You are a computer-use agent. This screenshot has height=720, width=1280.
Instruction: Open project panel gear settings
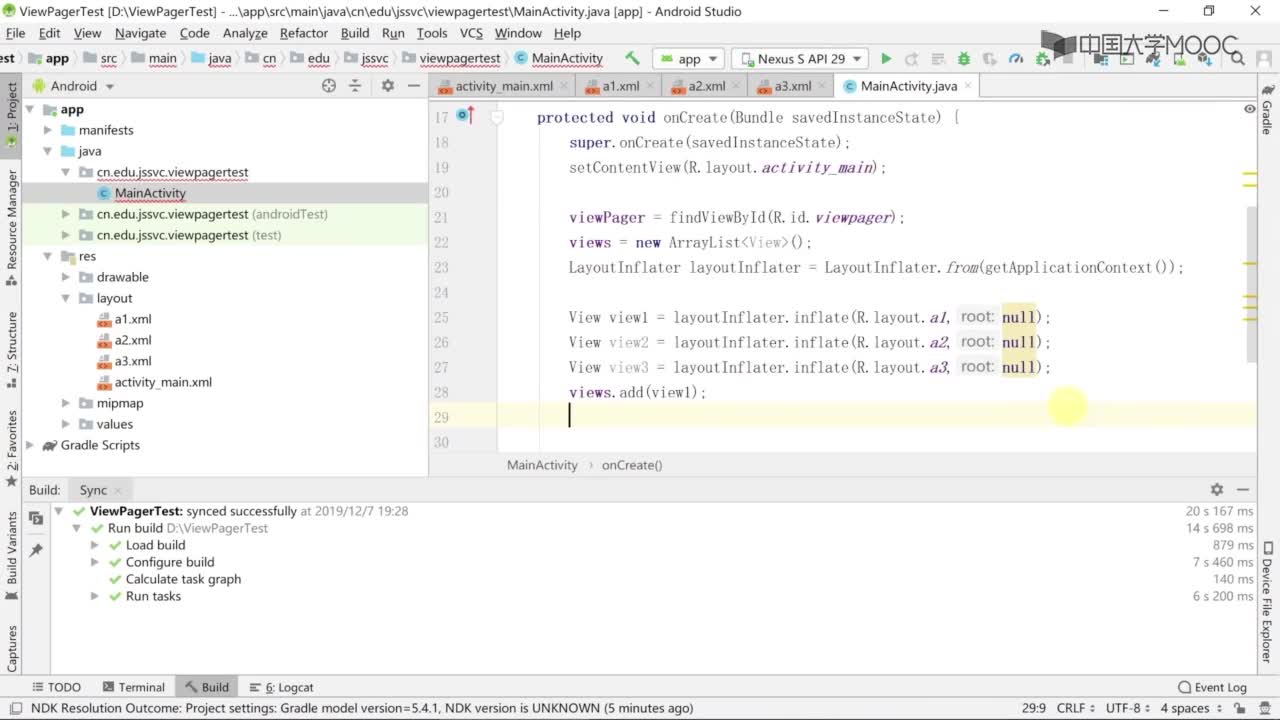(388, 86)
